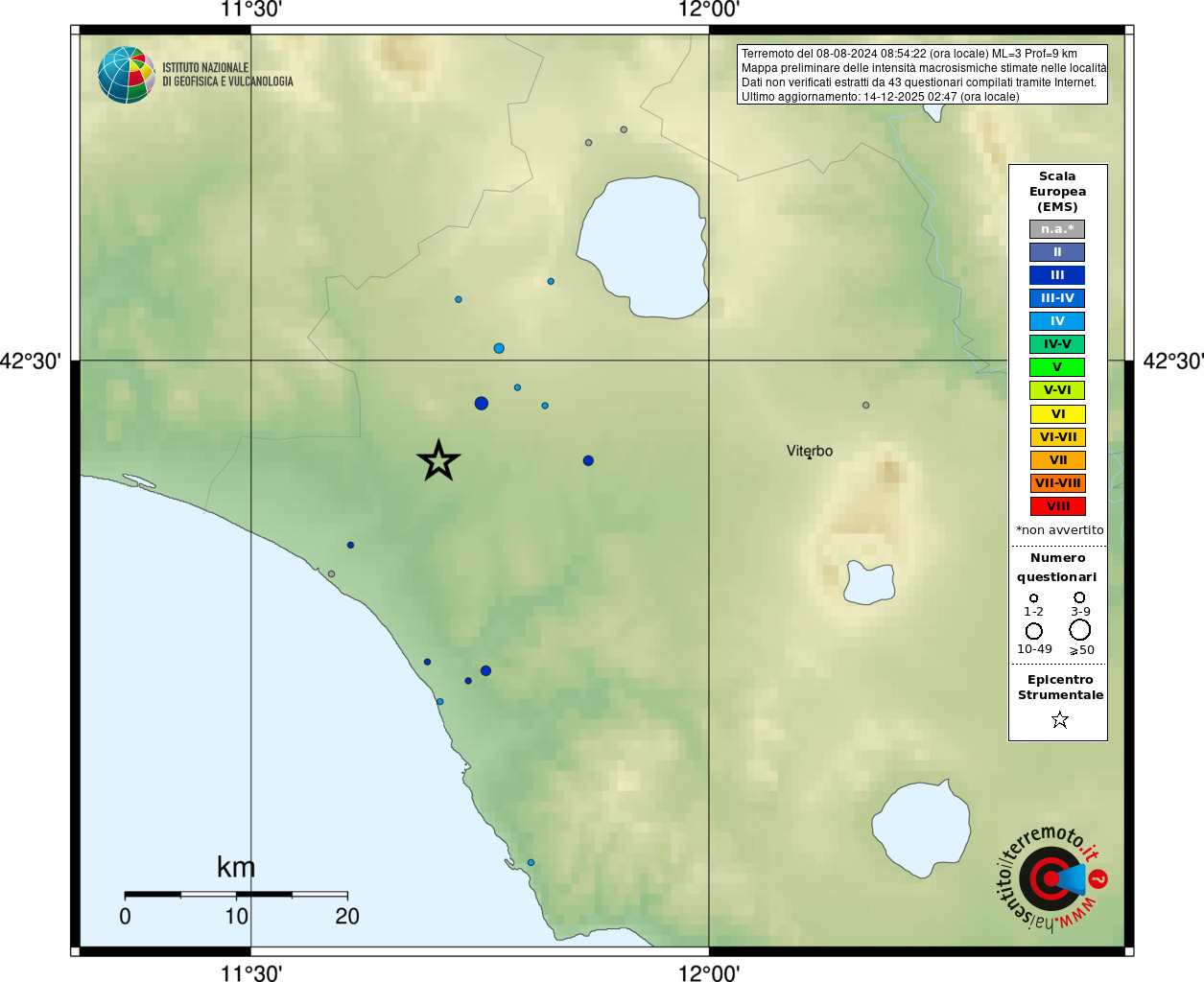Viewport: 1204px width, 982px height.
Task: Click the earthquake information text box
Action: [922, 75]
